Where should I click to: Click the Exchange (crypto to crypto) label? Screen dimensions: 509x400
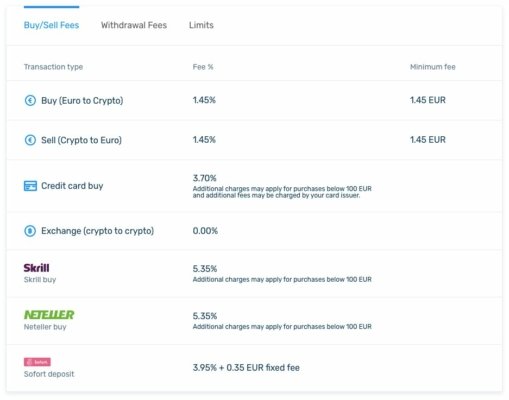pyautogui.click(x=98, y=231)
